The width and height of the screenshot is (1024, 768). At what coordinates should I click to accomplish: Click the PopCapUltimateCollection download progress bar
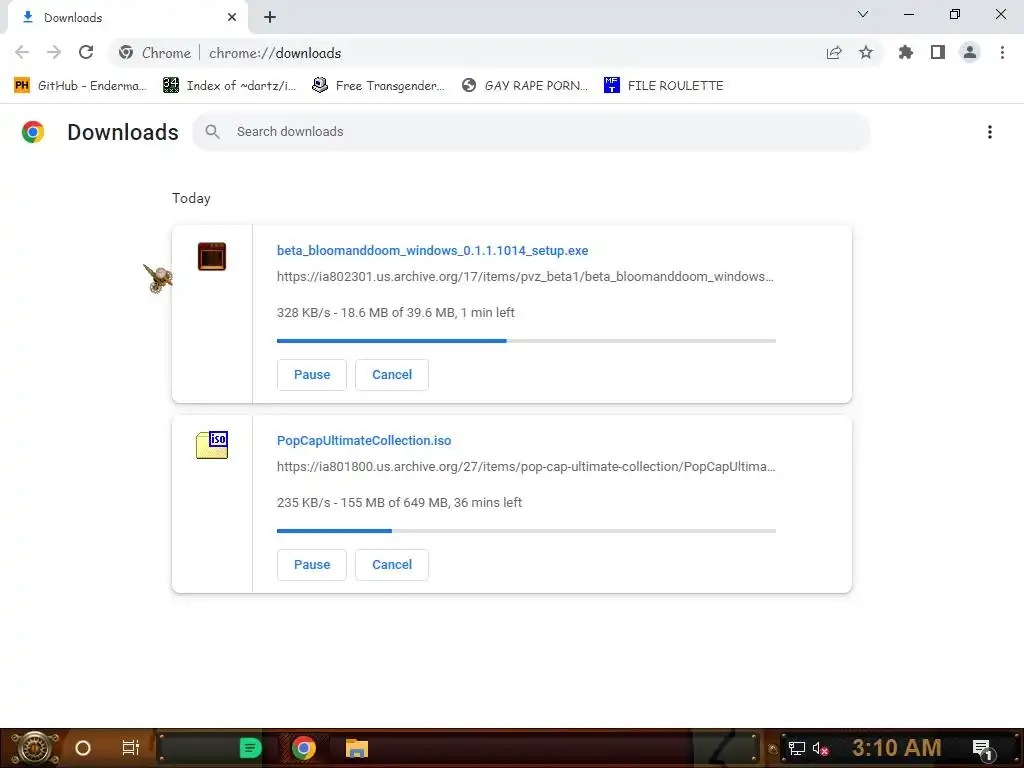[x=526, y=531]
